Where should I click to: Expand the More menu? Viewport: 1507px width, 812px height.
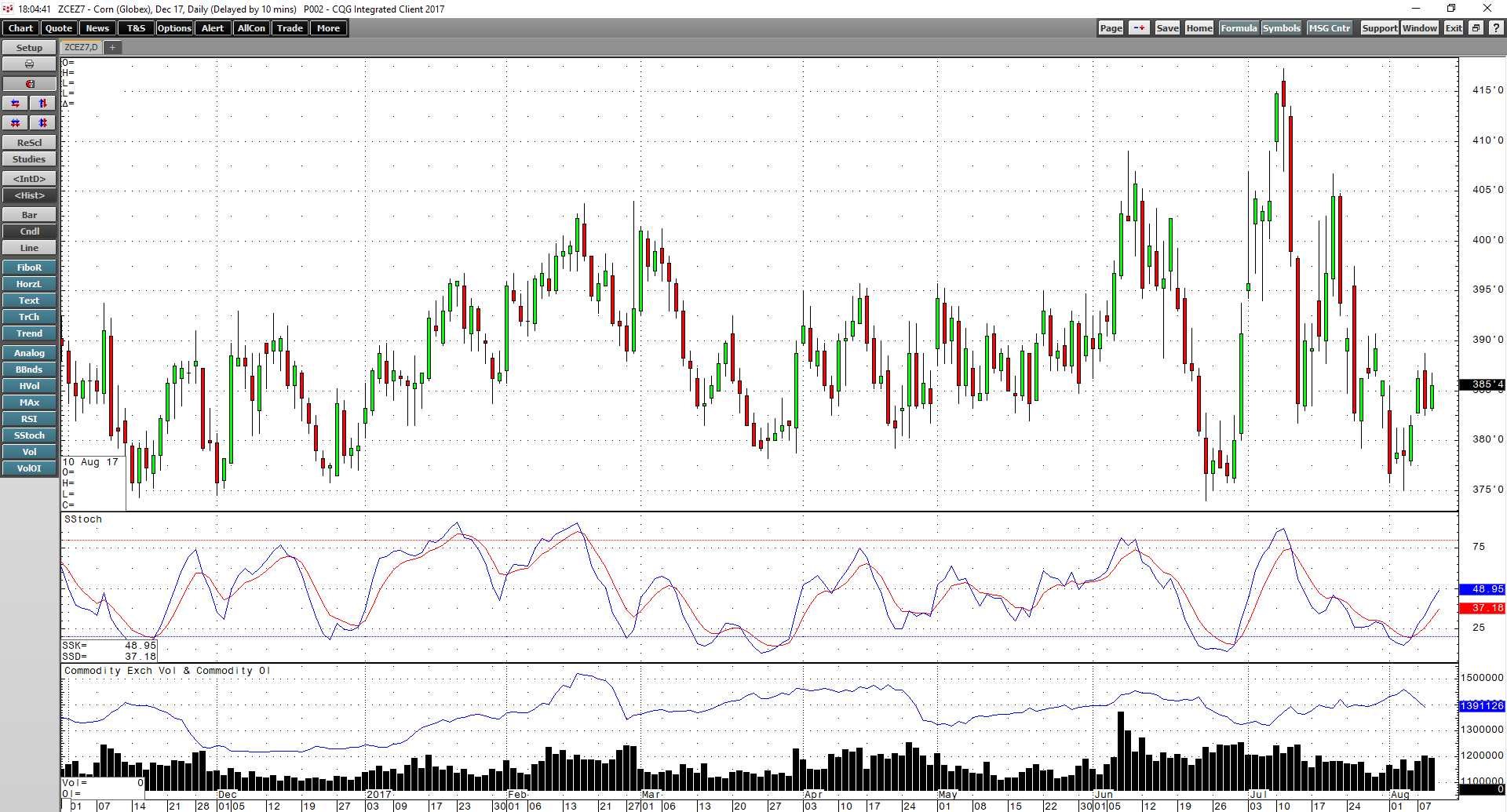click(x=328, y=28)
